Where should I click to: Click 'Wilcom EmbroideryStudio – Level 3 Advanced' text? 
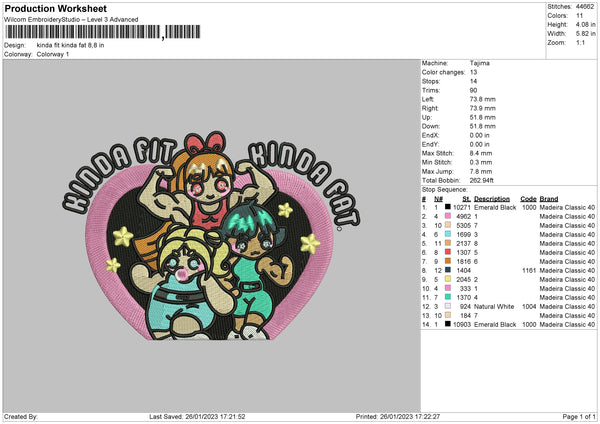tap(71, 20)
